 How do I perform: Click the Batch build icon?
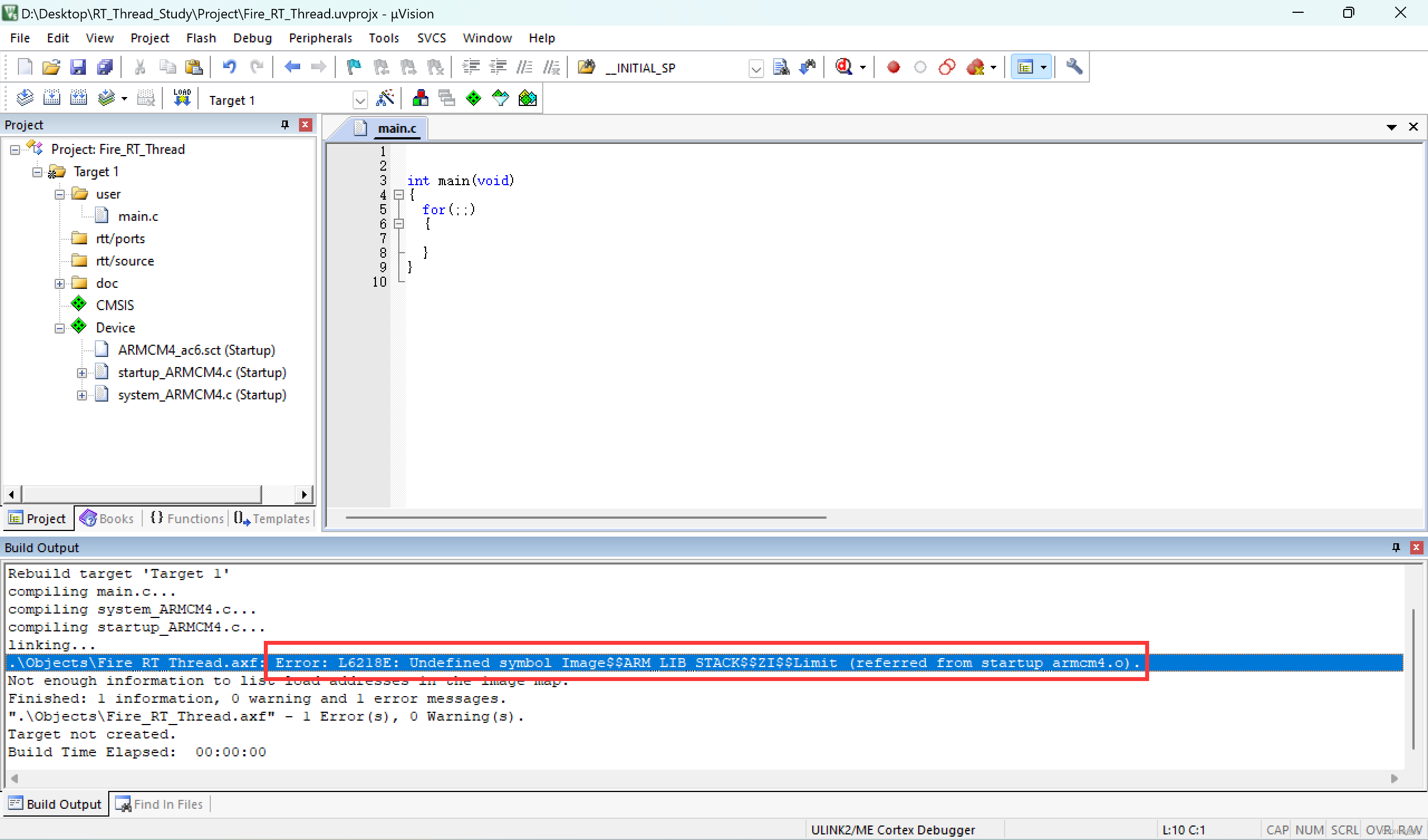106,99
